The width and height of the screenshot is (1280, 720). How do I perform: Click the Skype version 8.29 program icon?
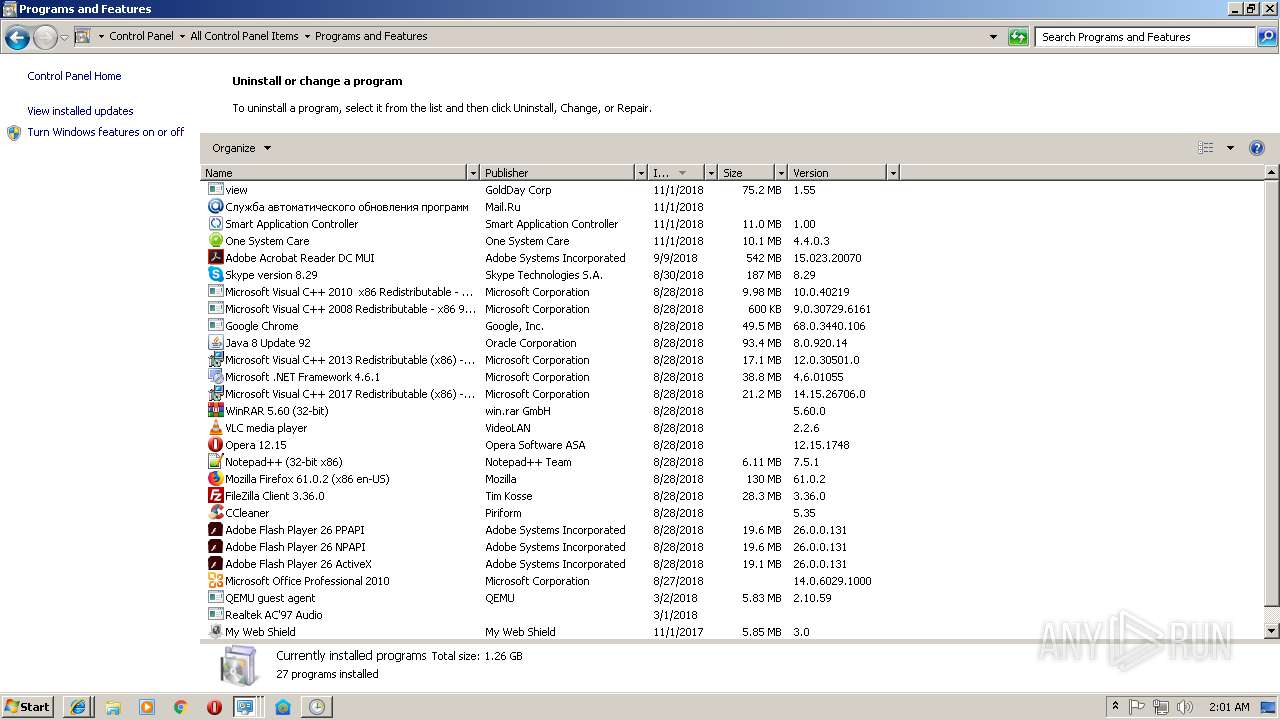[x=215, y=275]
